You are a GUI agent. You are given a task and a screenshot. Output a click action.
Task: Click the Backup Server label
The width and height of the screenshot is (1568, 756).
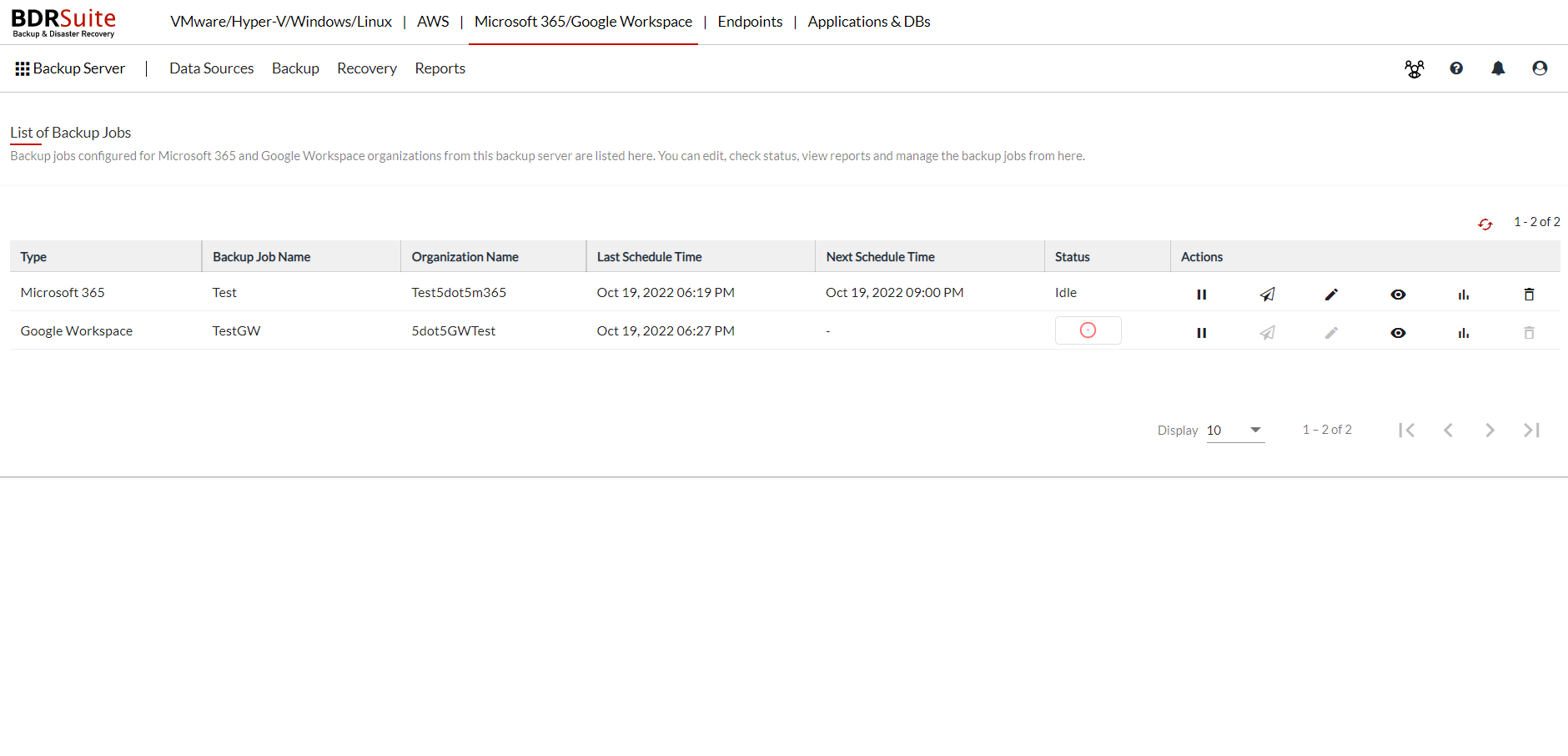[x=79, y=68]
